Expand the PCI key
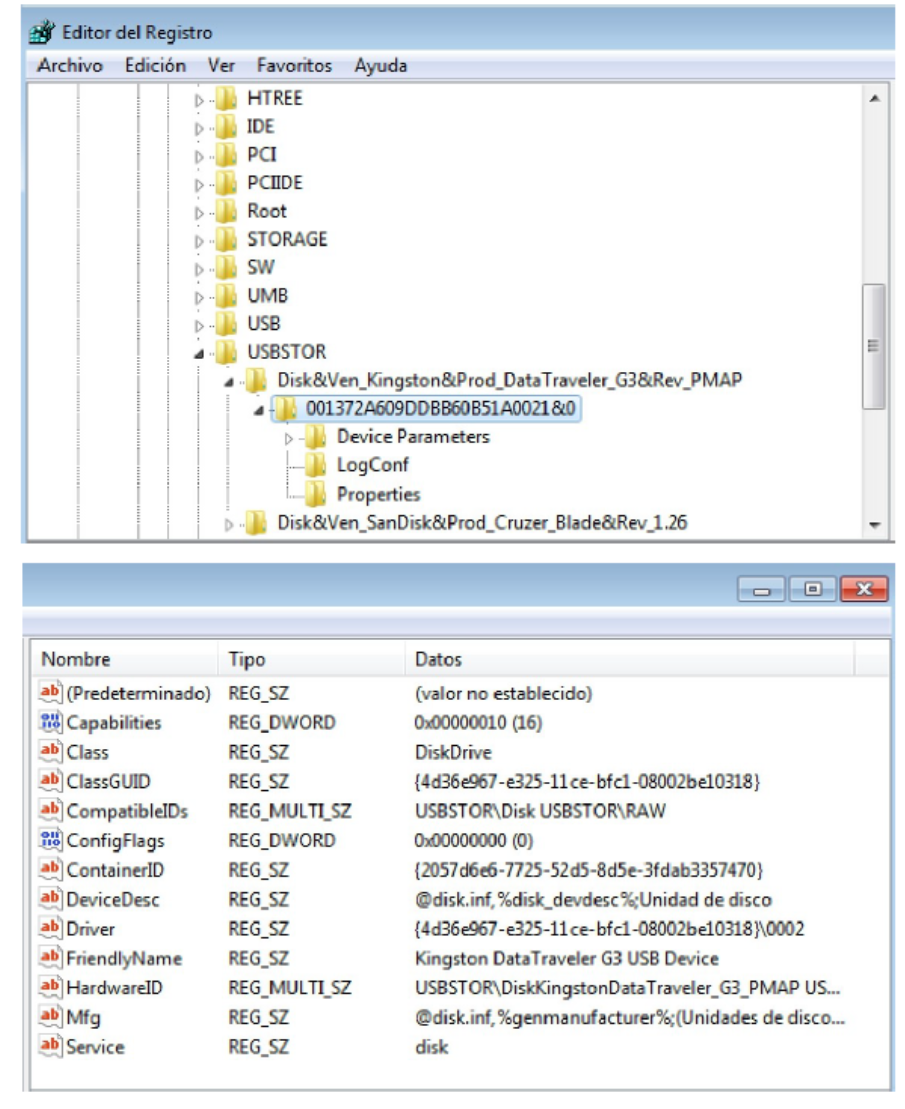The image size is (905, 1109). point(199,156)
